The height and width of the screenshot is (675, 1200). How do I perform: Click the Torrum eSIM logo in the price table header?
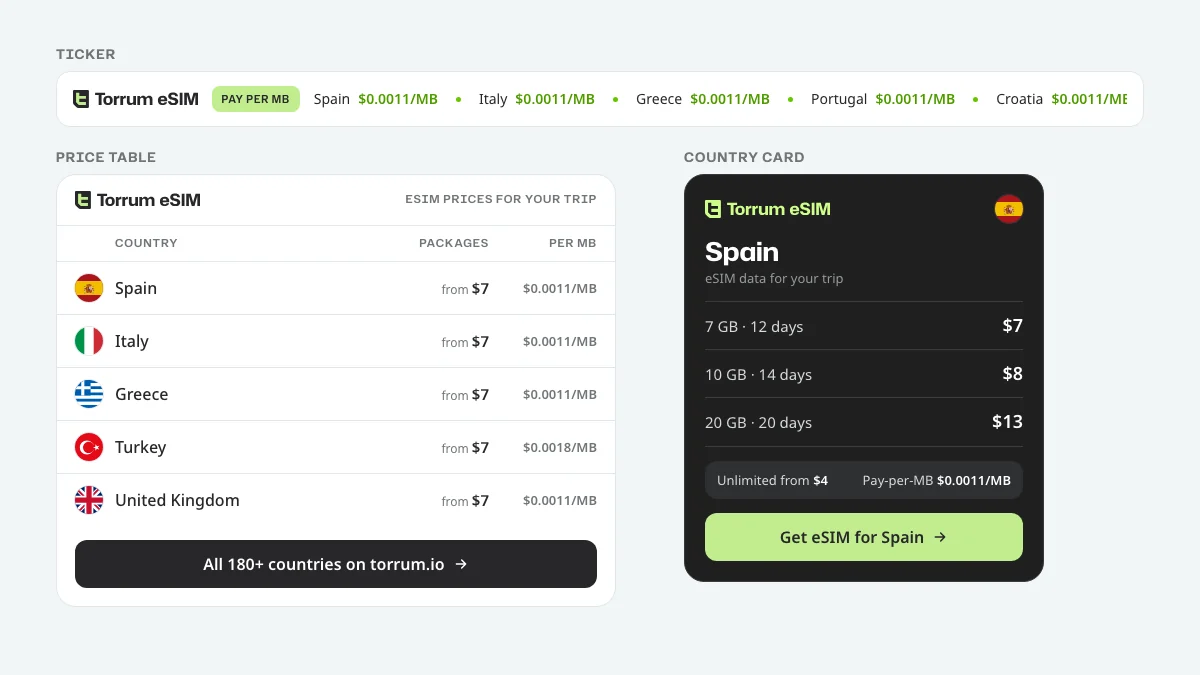pos(138,200)
